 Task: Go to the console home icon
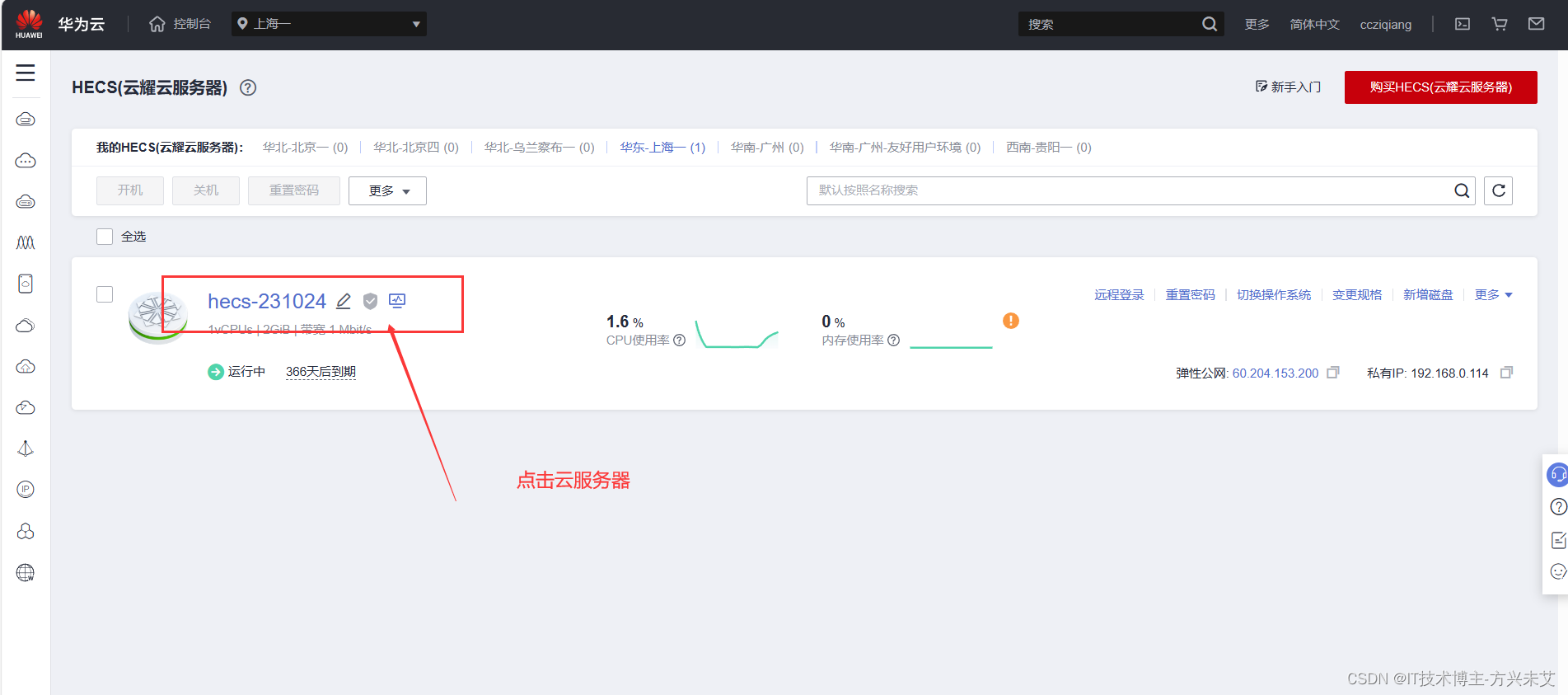[157, 24]
